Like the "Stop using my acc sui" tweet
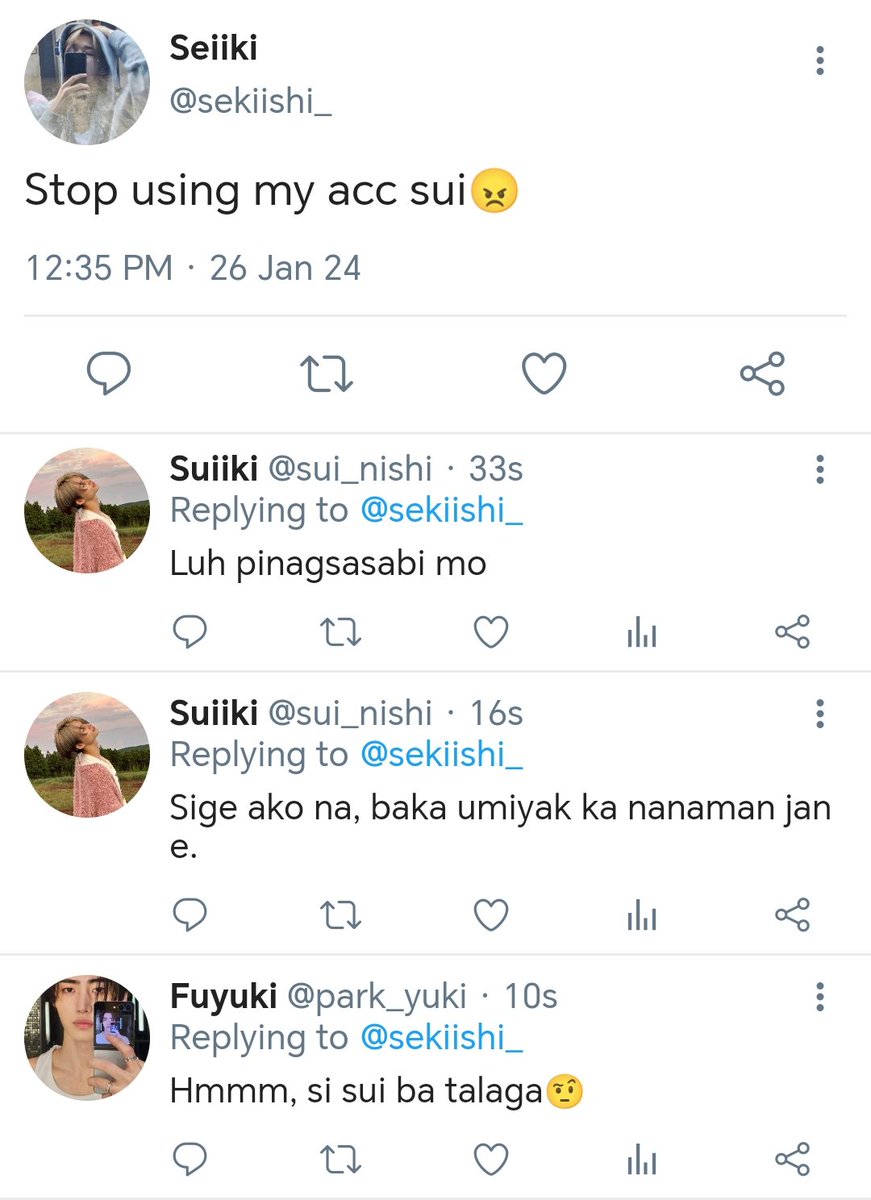 [x=544, y=374]
